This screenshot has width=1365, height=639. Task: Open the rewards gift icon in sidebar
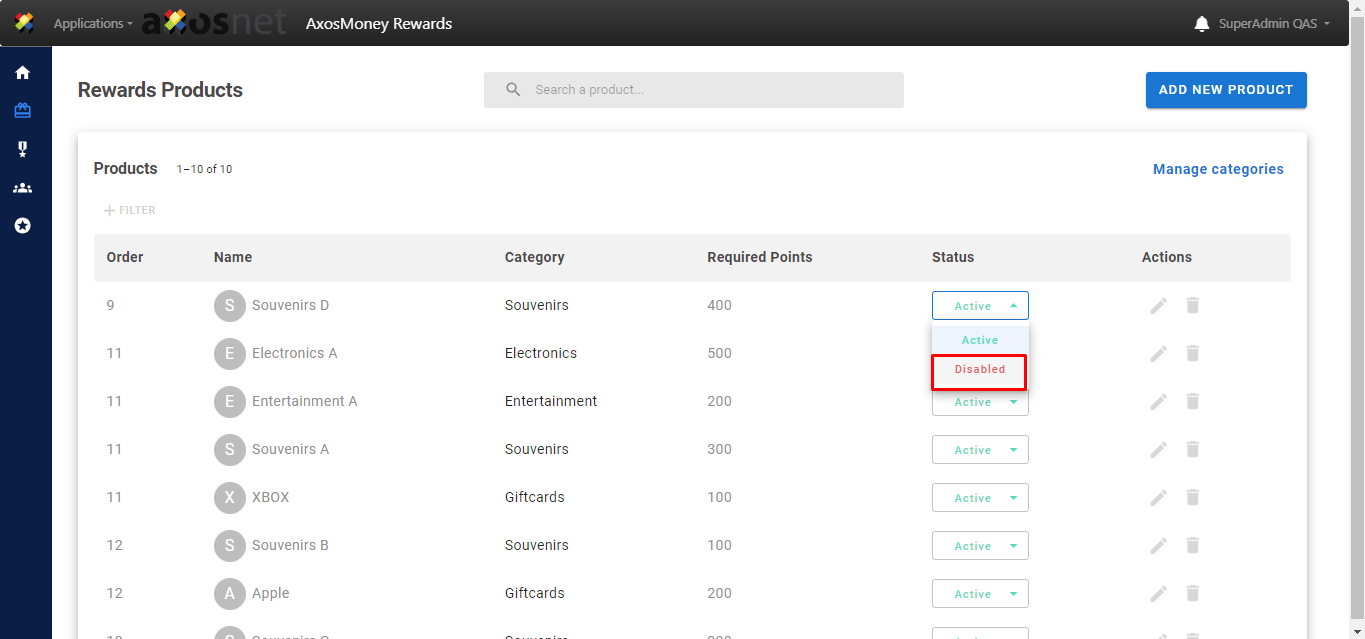click(22, 111)
